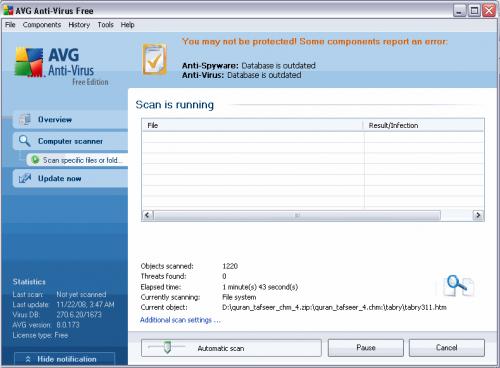Image resolution: width=500 pixels, height=368 pixels.
Task: Pause the running scan
Action: 366,348
